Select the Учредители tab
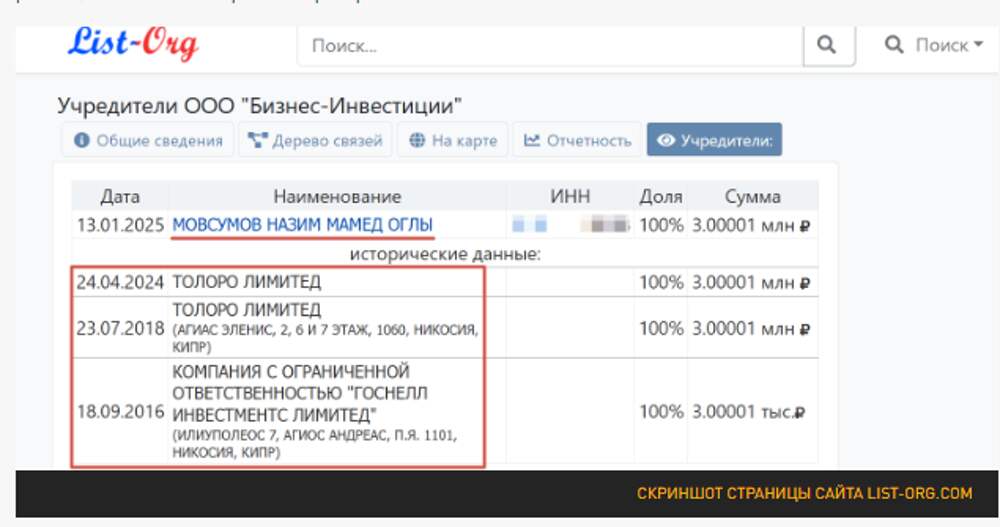1000x527 pixels. tap(714, 140)
